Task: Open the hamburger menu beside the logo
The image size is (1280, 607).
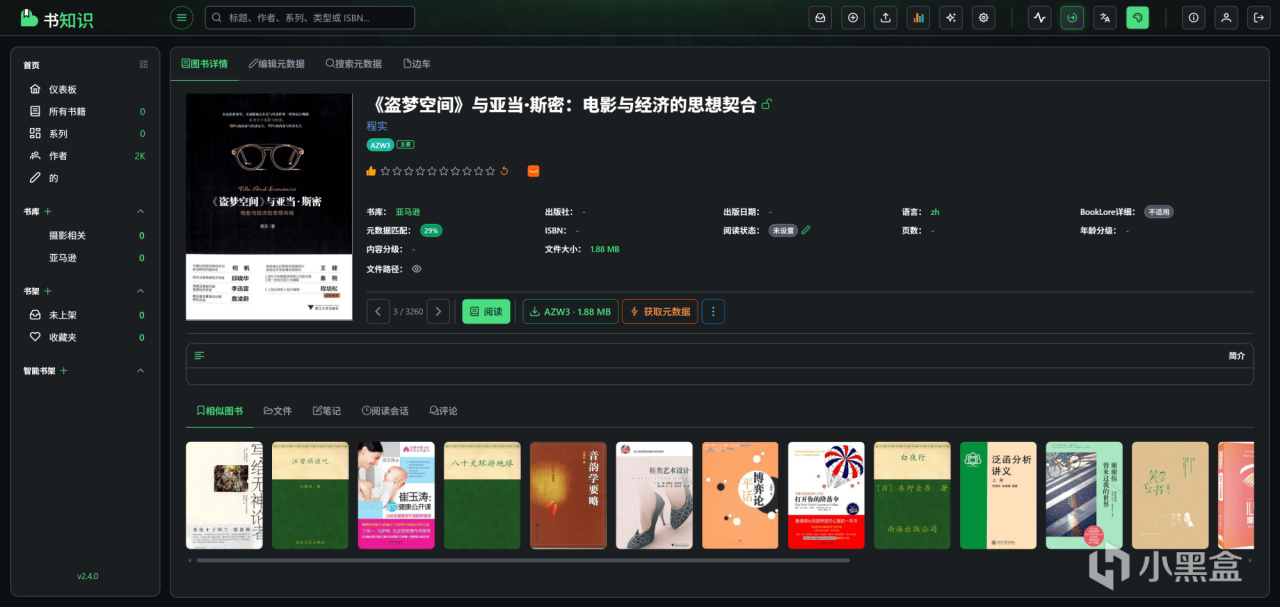Action: (x=181, y=17)
